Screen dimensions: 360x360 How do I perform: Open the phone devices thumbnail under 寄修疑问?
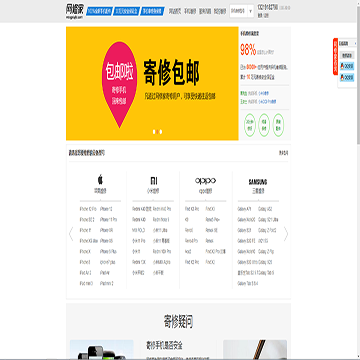tap(102, 350)
